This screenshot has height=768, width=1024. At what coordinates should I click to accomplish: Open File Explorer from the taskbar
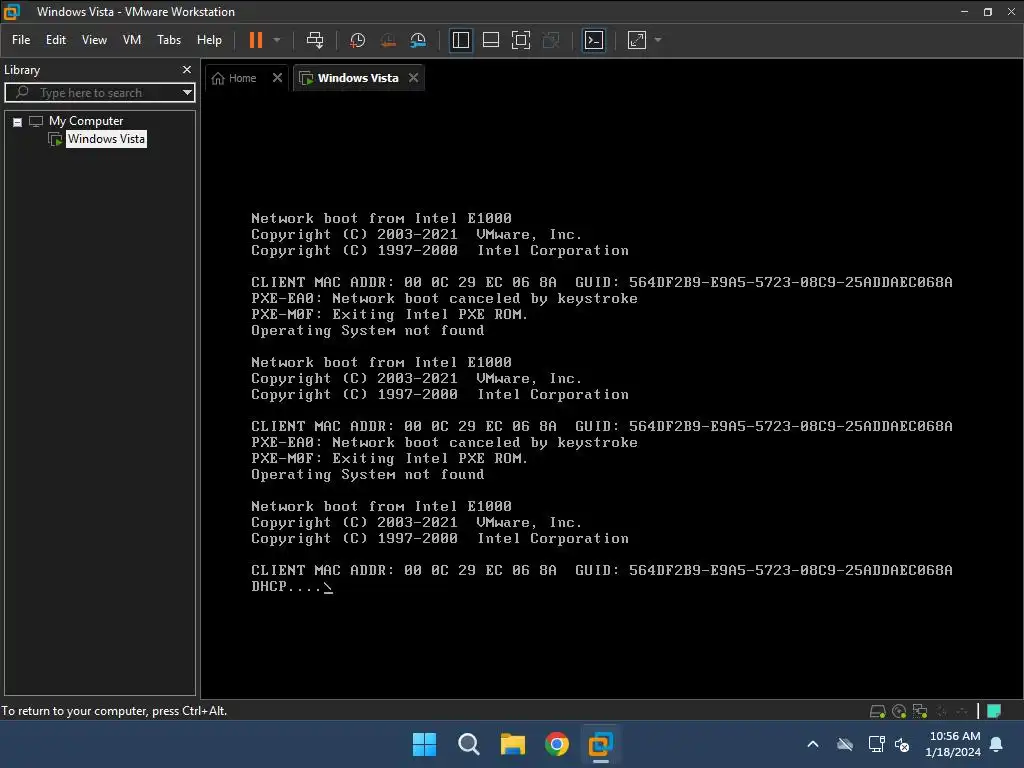[513, 744]
